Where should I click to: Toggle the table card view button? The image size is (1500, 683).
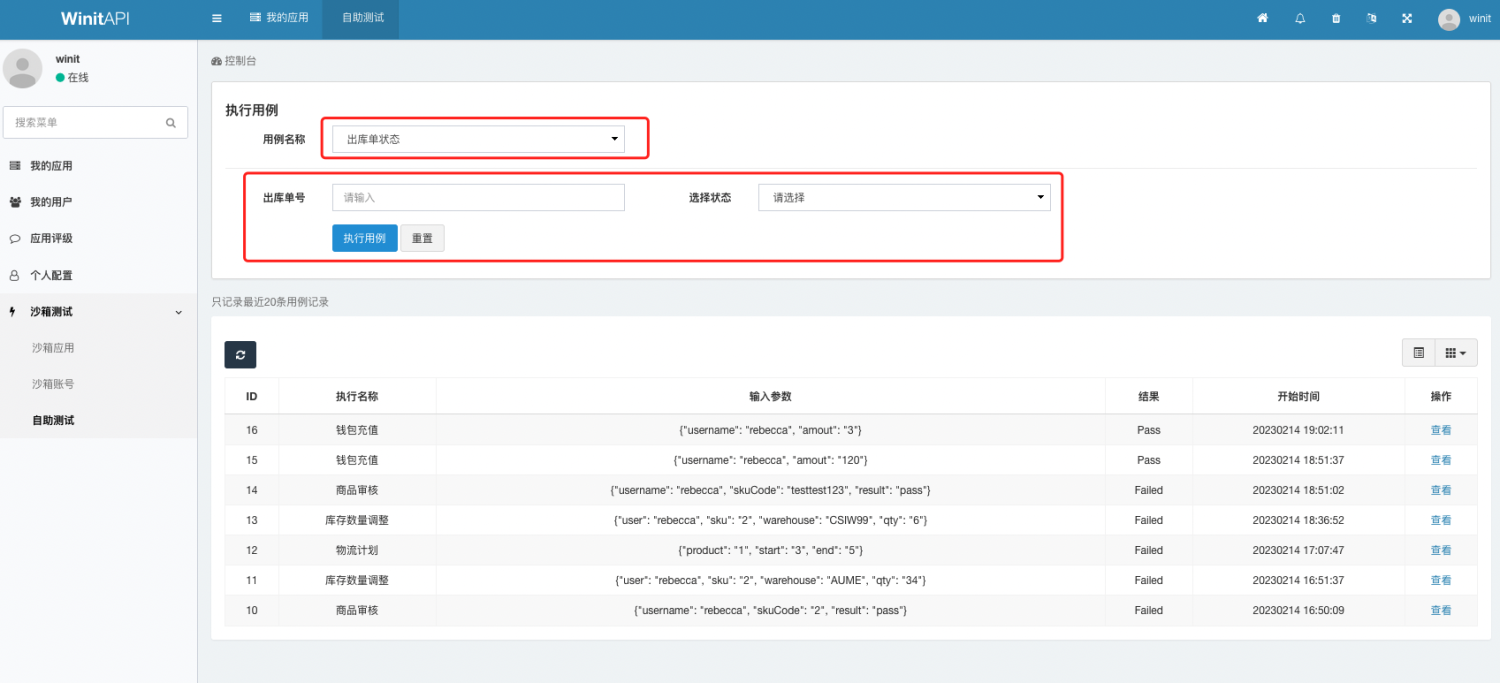[1418, 353]
